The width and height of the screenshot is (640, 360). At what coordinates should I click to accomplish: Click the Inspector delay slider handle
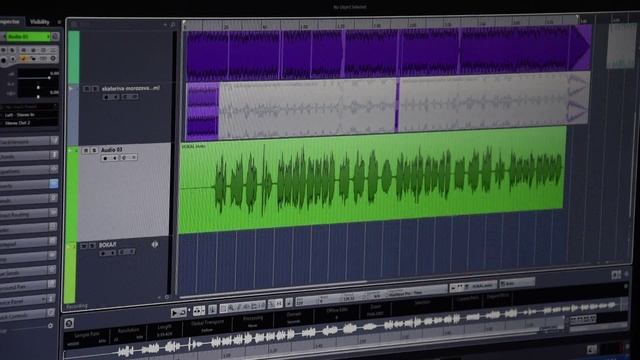click(x=38, y=97)
